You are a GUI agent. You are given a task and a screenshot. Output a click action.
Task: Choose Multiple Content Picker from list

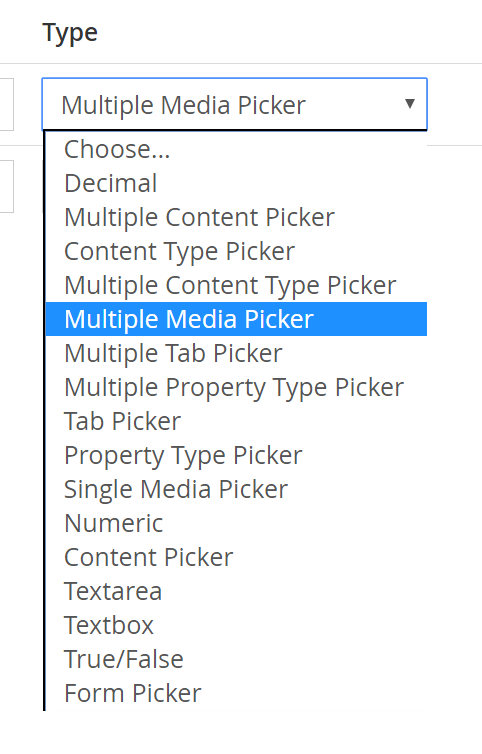[236, 217]
